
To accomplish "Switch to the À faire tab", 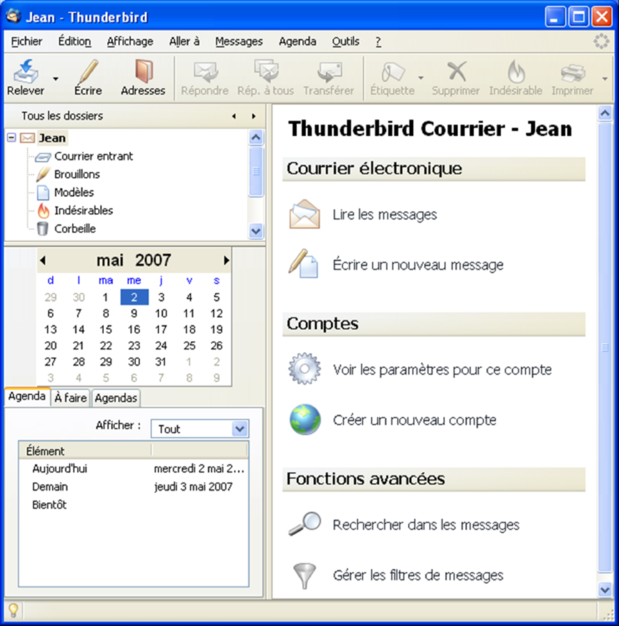I will tap(70, 398).
